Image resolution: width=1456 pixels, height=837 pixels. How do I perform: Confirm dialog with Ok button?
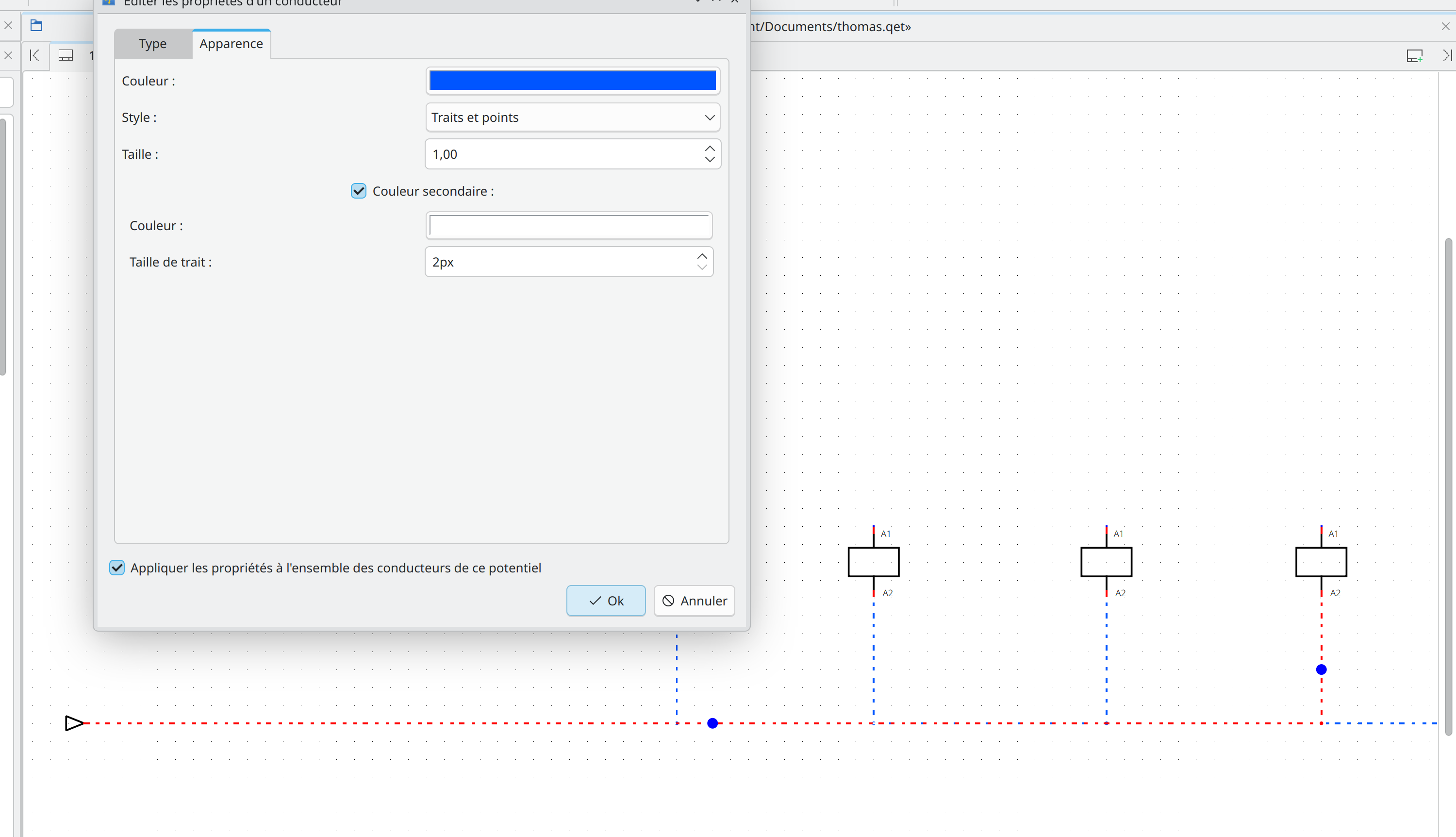(606, 601)
